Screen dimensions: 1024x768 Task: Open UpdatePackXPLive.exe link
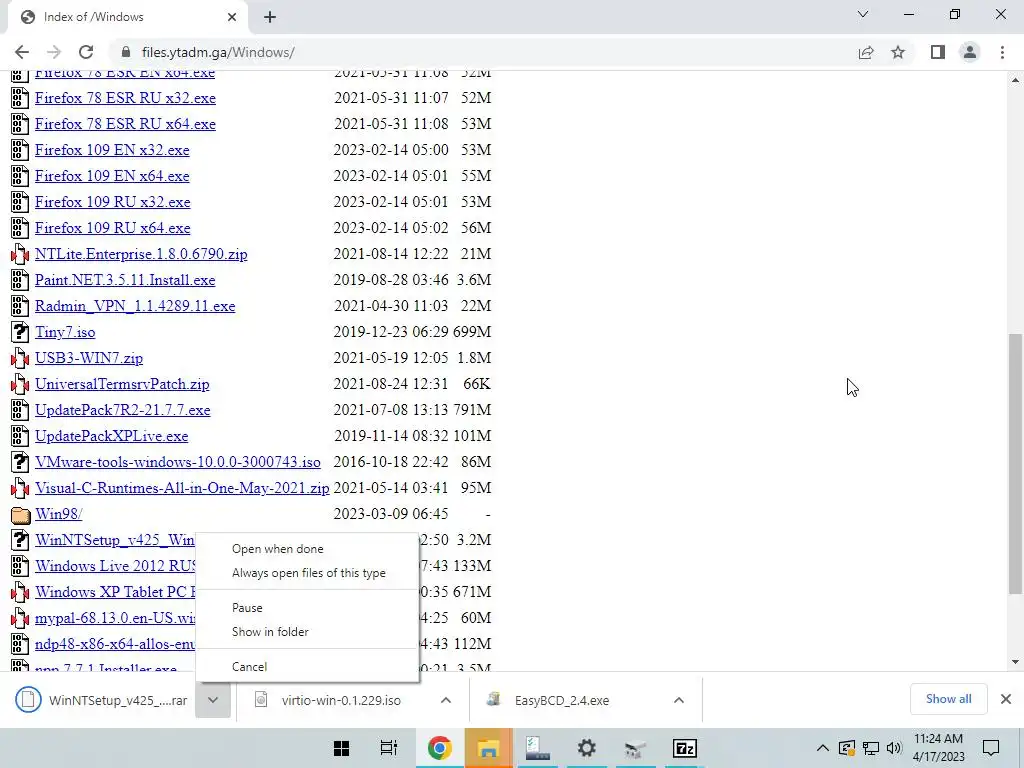[x=112, y=436]
